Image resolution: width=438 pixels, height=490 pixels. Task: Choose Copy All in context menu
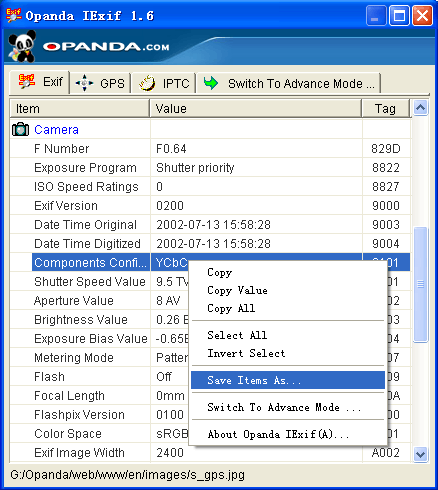pyautogui.click(x=288, y=308)
